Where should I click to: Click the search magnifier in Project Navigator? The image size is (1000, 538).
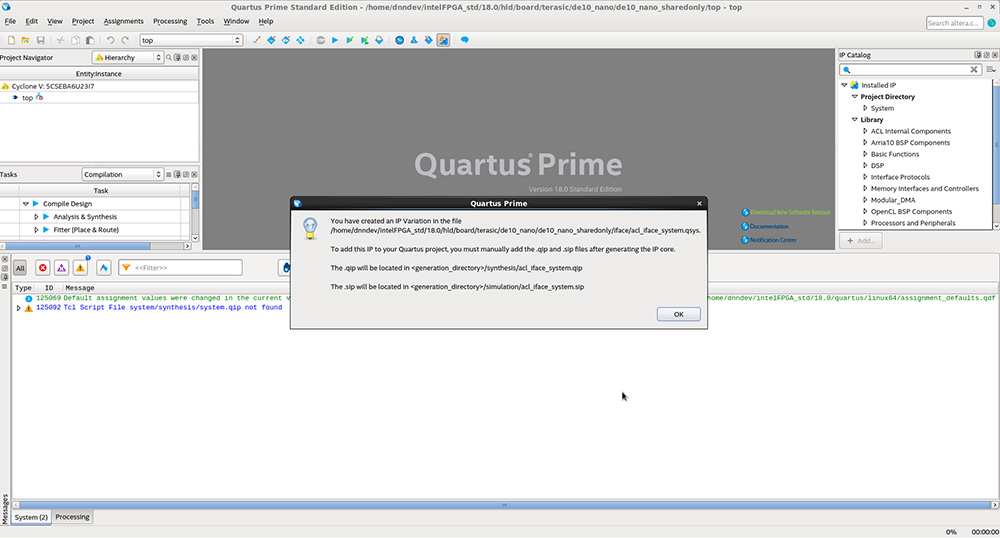169,57
